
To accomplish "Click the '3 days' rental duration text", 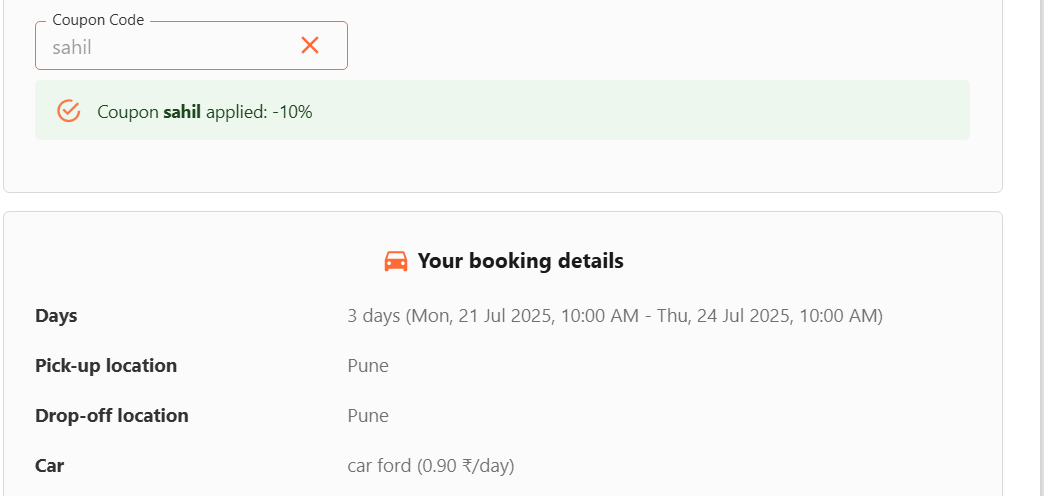I will pyautogui.click(x=374, y=316).
